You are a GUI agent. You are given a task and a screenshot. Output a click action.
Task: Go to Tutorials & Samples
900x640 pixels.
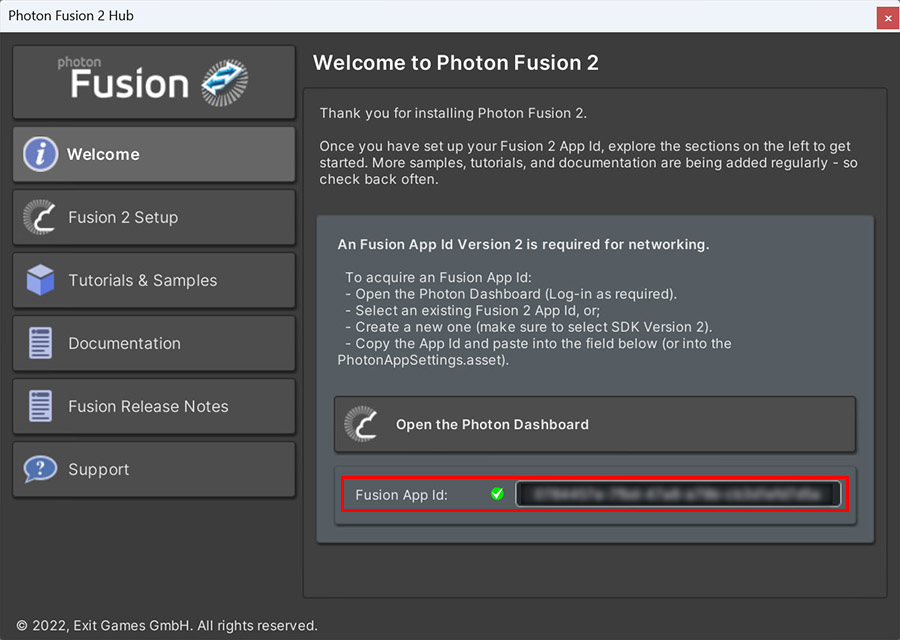coord(154,280)
